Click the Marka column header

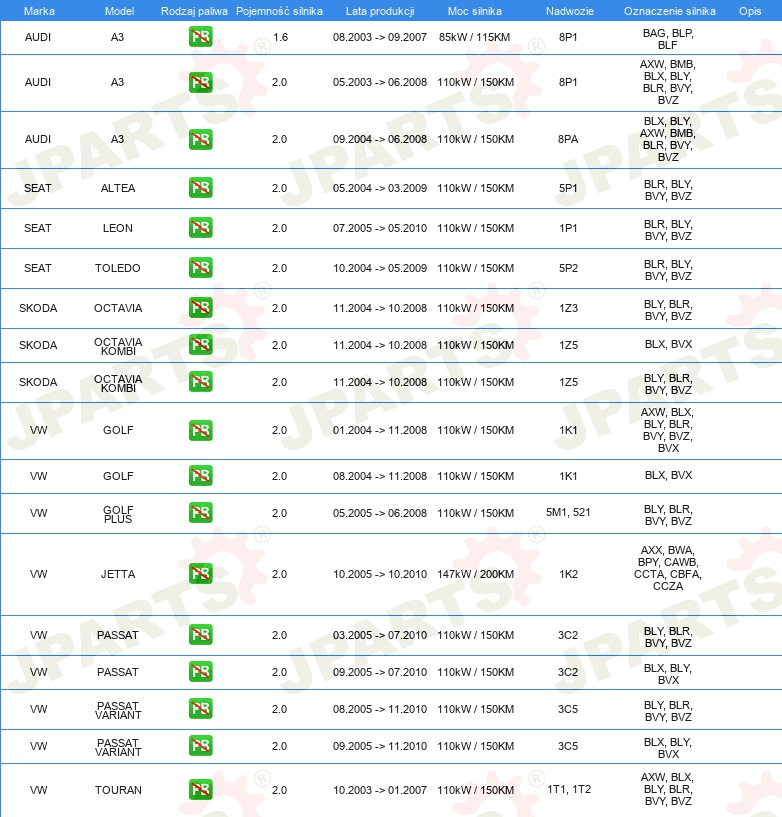(39, 11)
